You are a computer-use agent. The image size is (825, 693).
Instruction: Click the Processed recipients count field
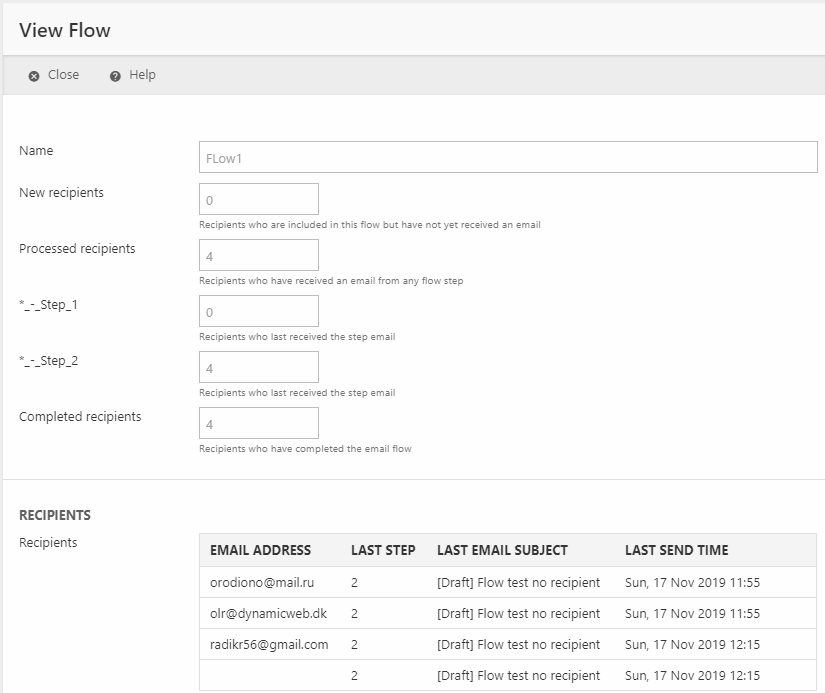tap(259, 255)
